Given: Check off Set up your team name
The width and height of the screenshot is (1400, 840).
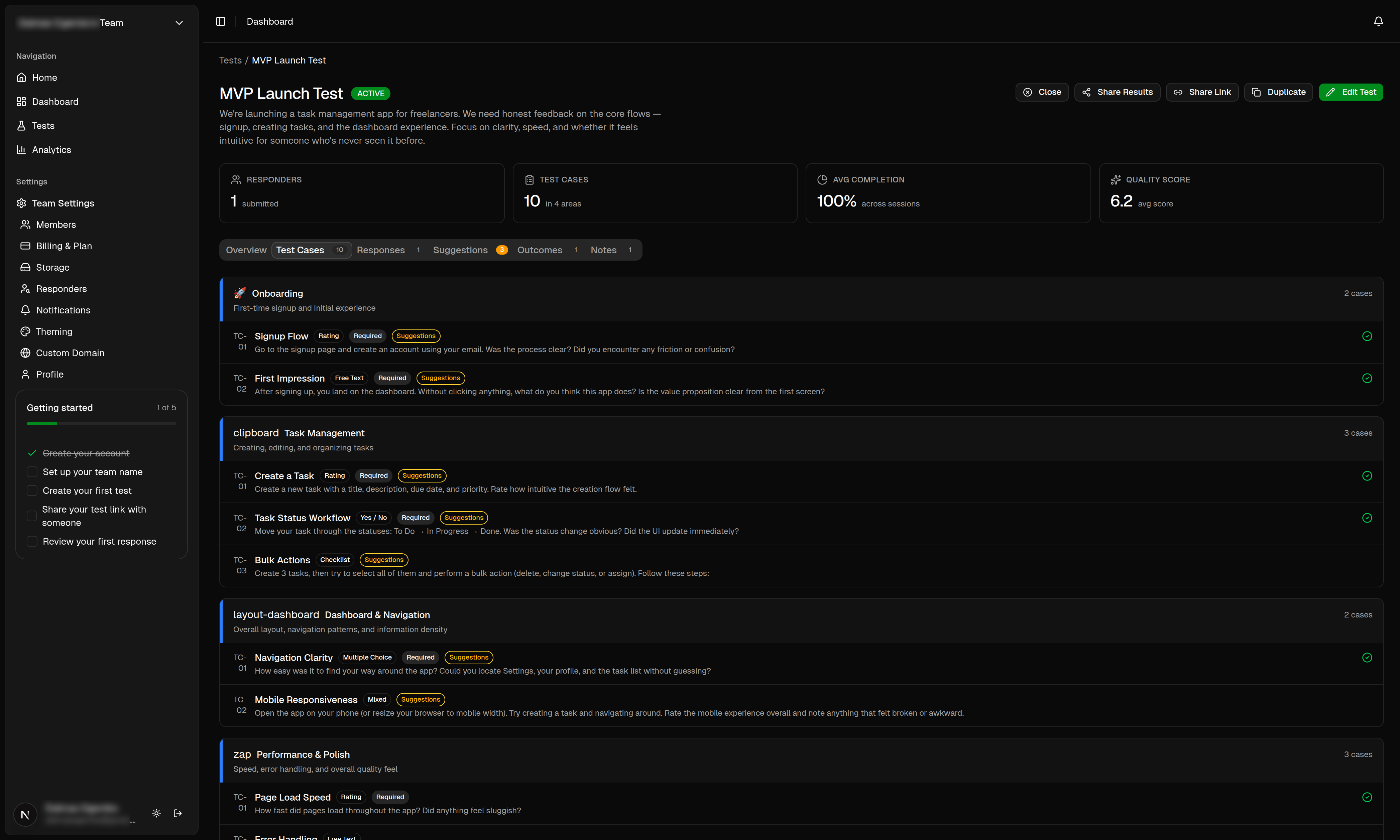Looking at the screenshot, I should click(32, 471).
